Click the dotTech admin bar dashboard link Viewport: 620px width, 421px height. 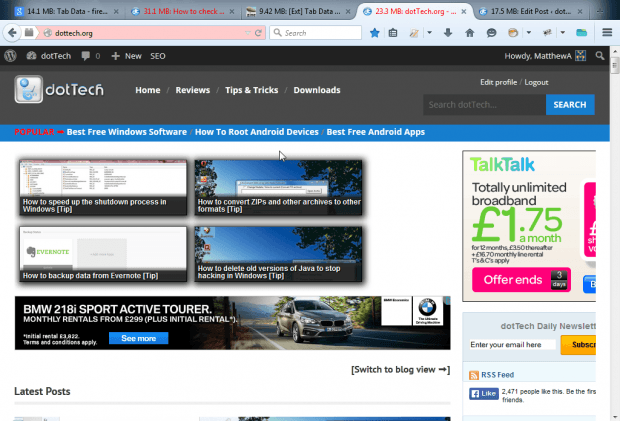point(49,56)
